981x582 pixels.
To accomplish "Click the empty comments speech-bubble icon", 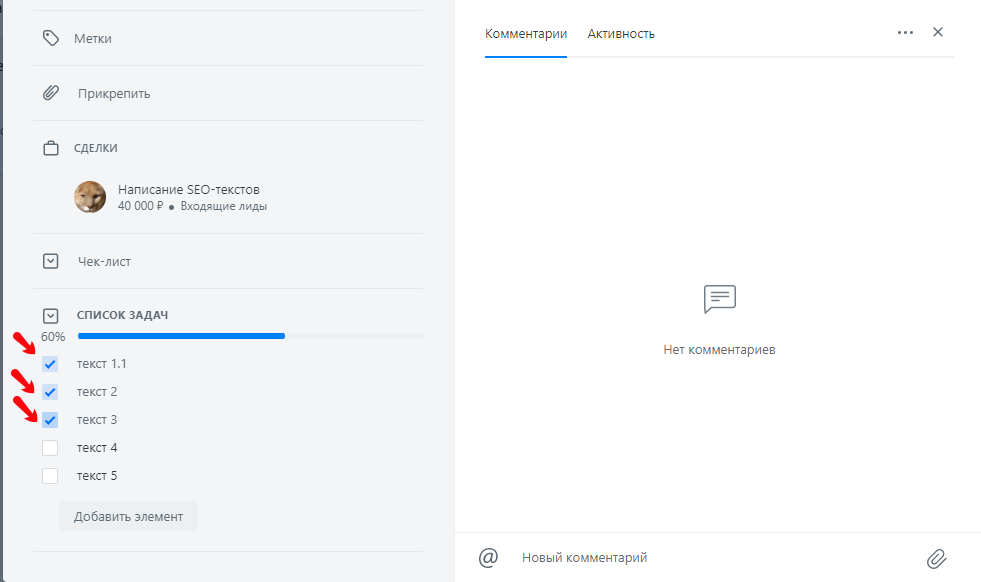I will (719, 299).
